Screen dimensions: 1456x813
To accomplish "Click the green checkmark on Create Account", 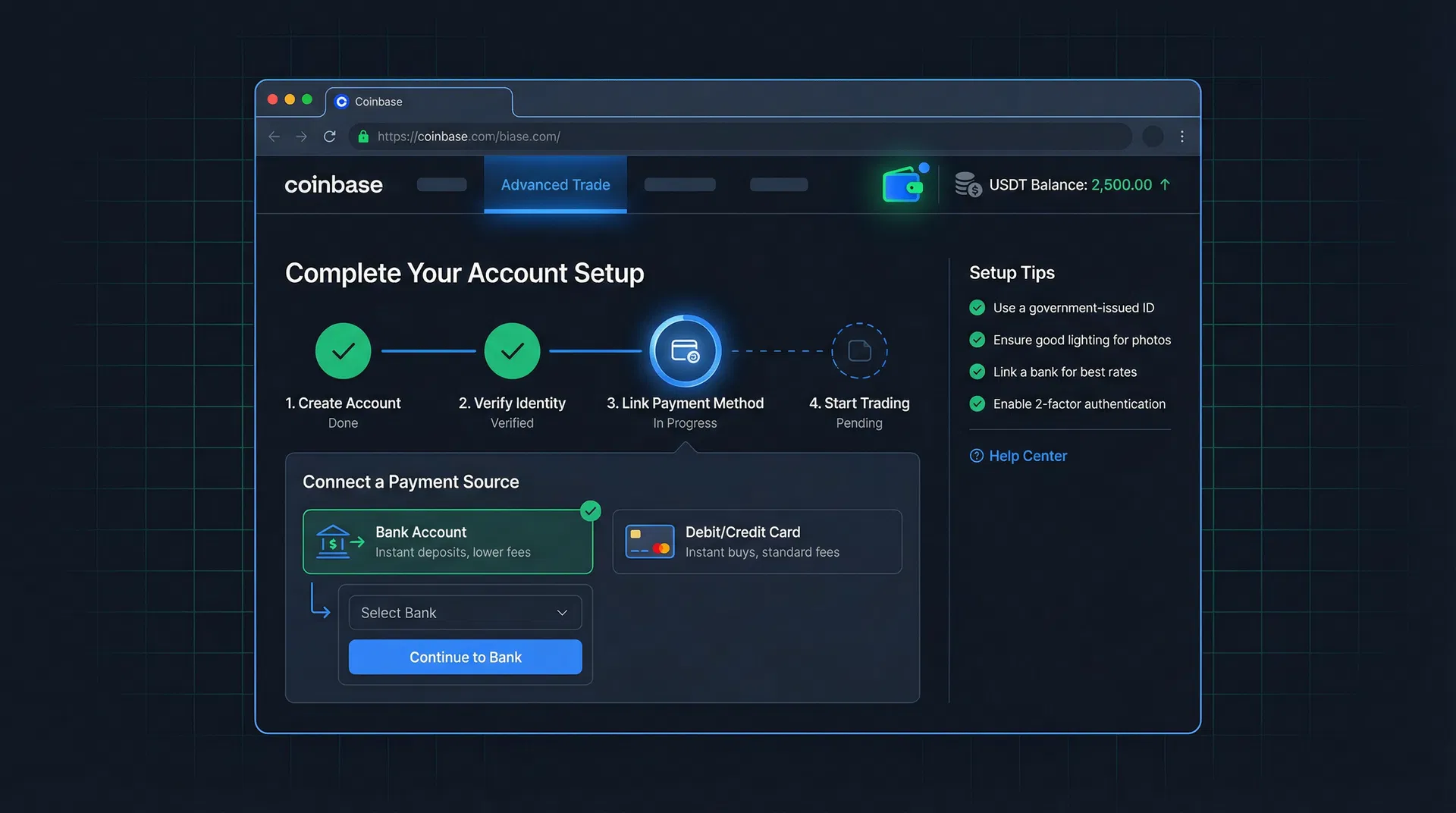I will [x=343, y=350].
